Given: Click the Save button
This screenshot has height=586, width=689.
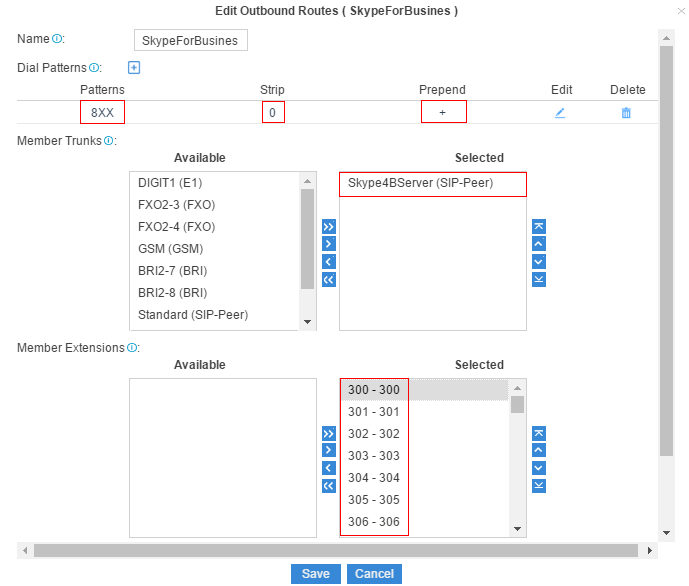Looking at the screenshot, I should pos(315,574).
